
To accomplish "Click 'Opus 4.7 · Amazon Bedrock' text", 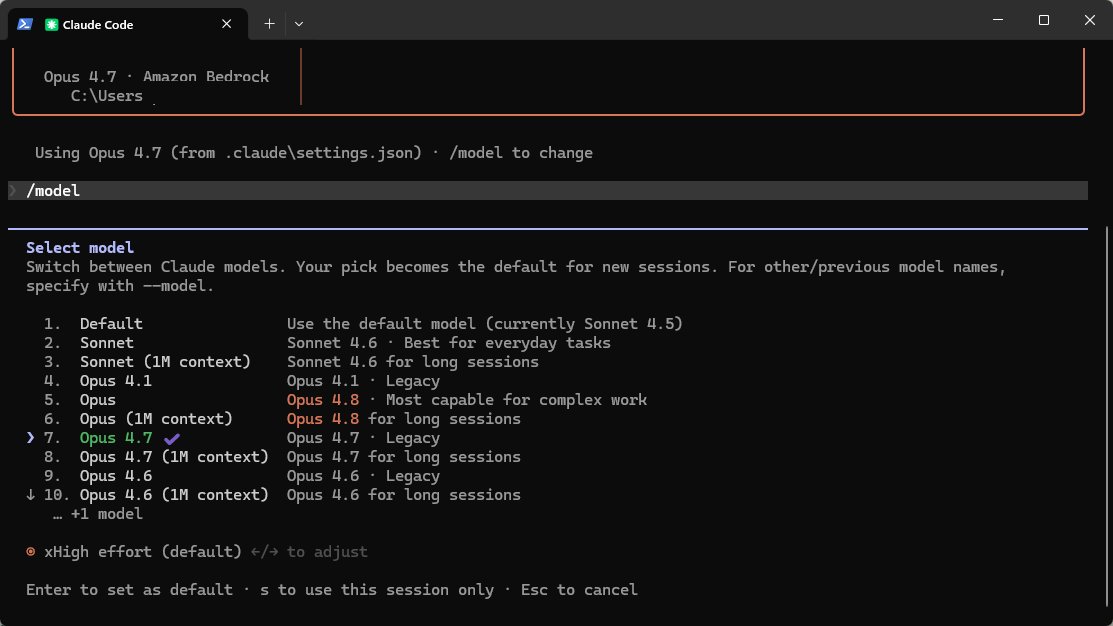I will click(156, 77).
